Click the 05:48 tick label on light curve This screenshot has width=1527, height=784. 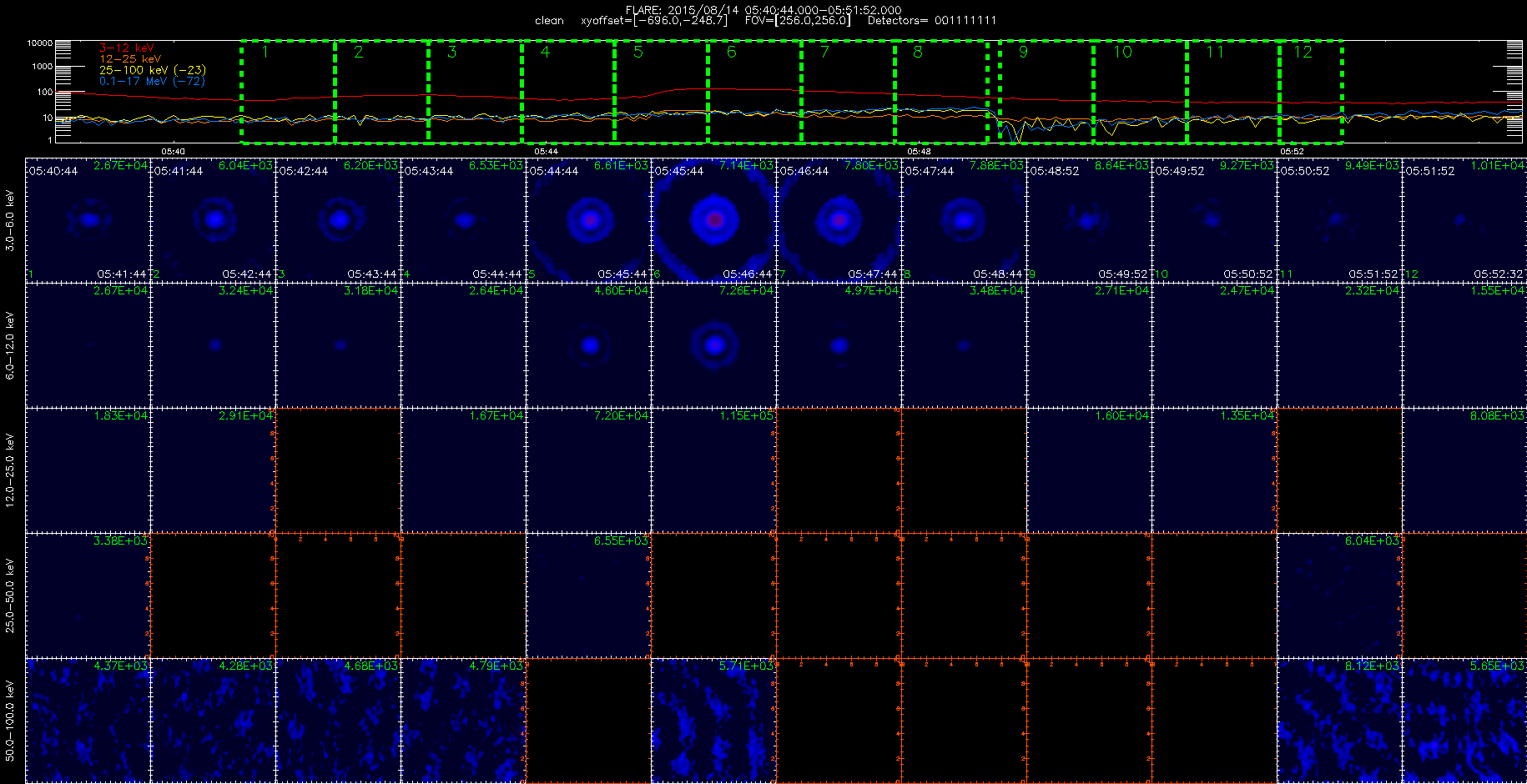coord(919,152)
